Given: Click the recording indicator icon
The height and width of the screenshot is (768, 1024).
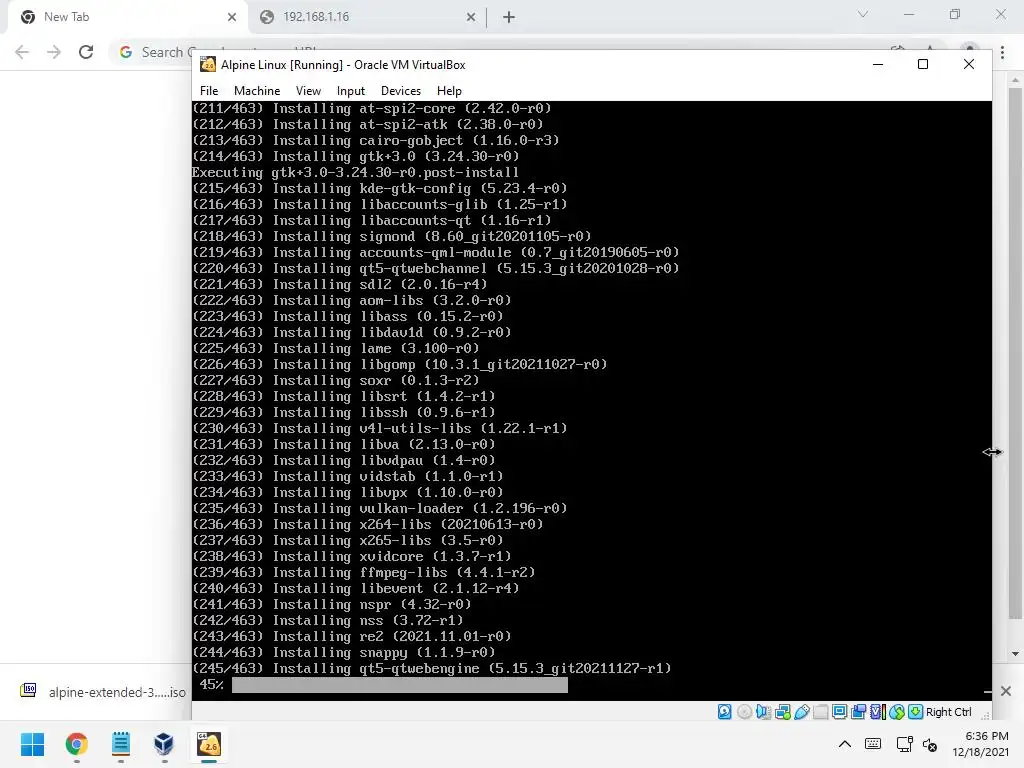Looking at the screenshot, I should click(x=858, y=712).
